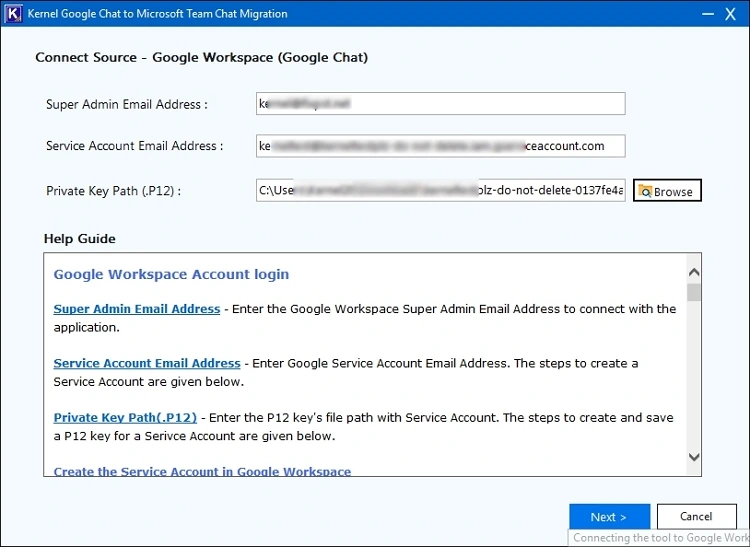
Task: Click the Google Workspace Account login heading
Action: [171, 274]
